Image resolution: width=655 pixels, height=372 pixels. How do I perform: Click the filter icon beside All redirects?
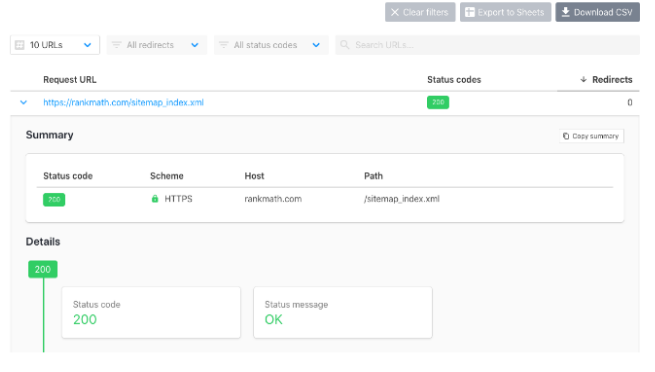tap(116, 45)
